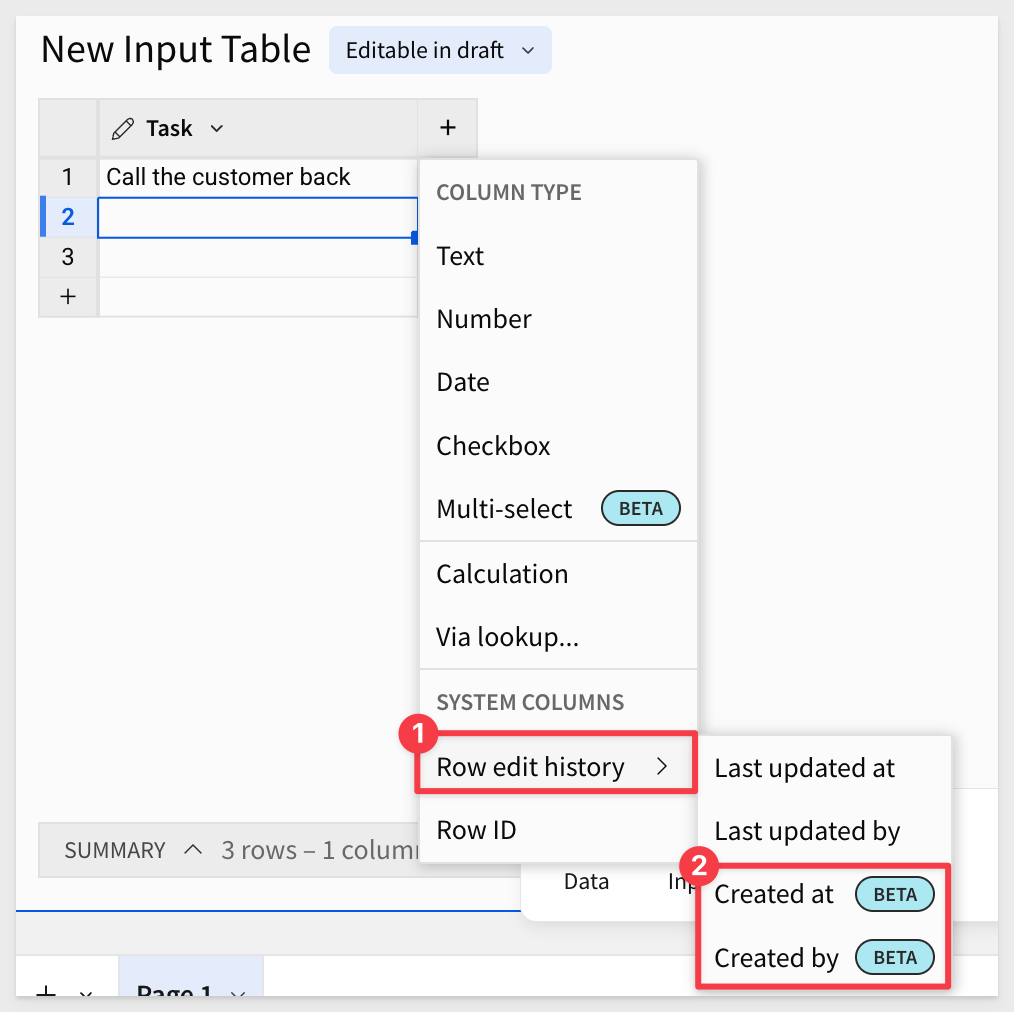Add a Checkbox column type
Image resolution: width=1014 pixels, height=1012 pixels.
(x=493, y=445)
